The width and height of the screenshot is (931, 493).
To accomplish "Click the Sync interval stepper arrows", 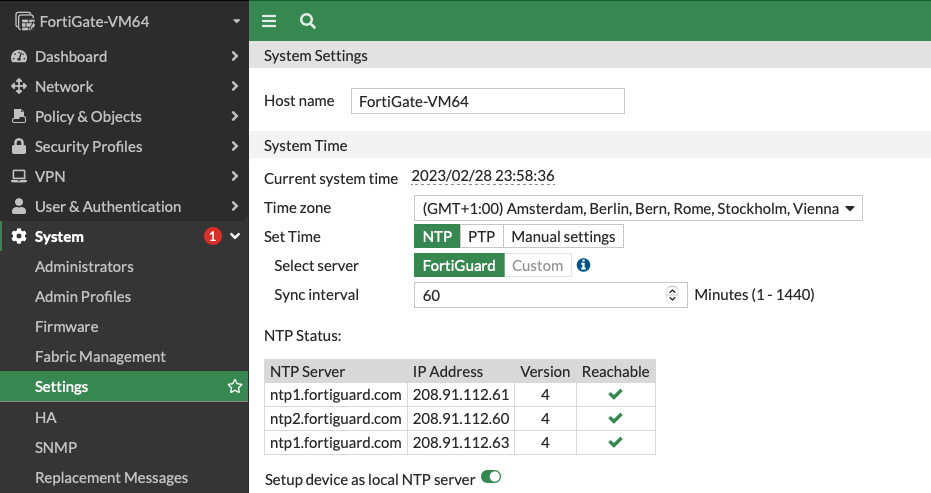I will coord(673,295).
